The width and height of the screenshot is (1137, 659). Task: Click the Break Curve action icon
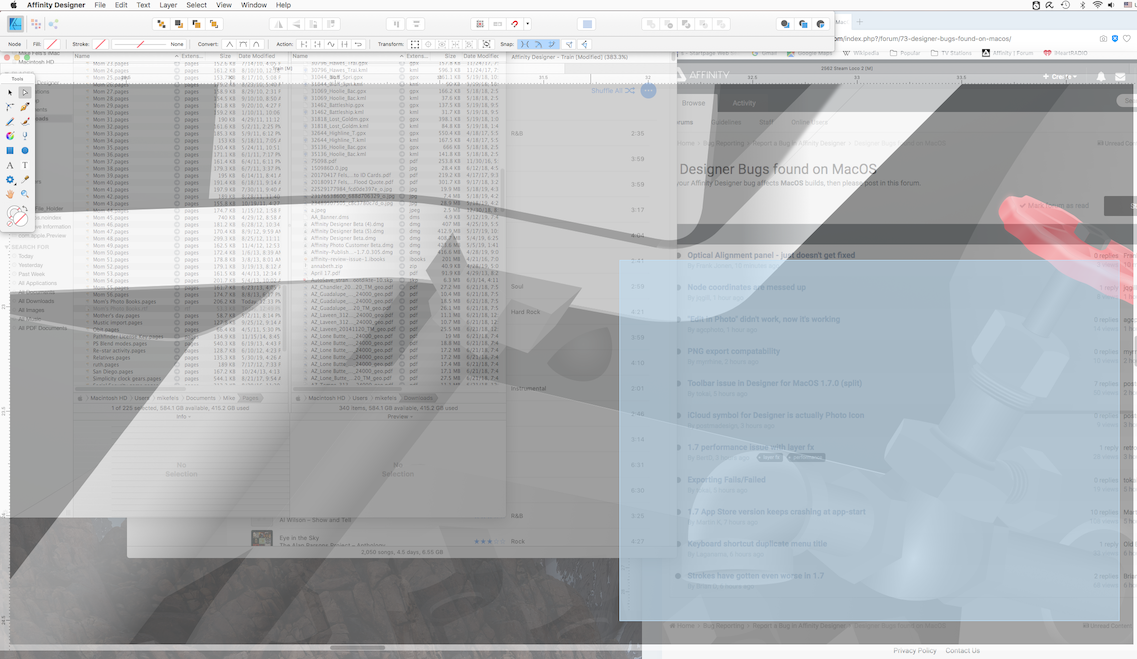click(x=304, y=44)
